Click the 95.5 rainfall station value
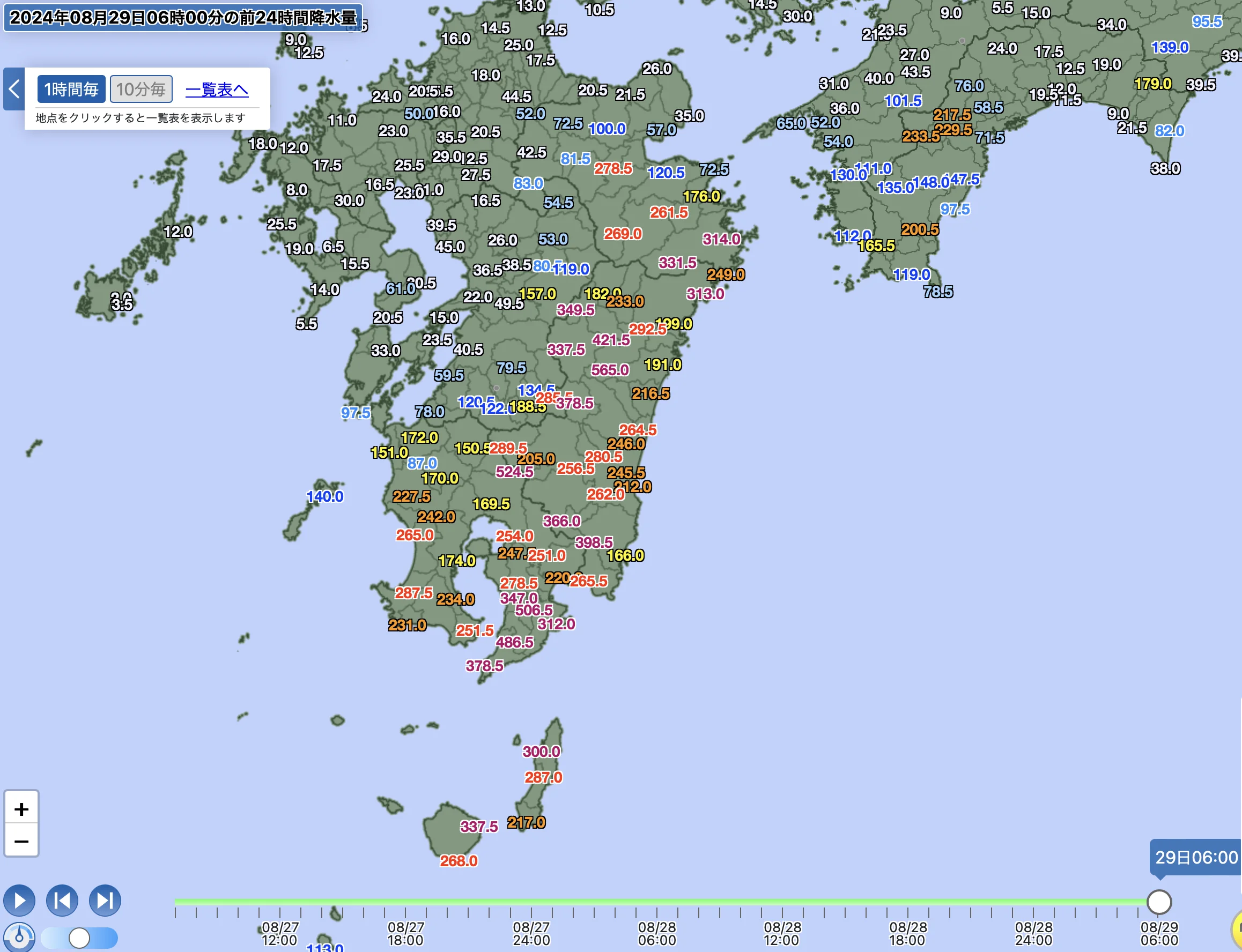The height and width of the screenshot is (952, 1242). pos(1207,21)
